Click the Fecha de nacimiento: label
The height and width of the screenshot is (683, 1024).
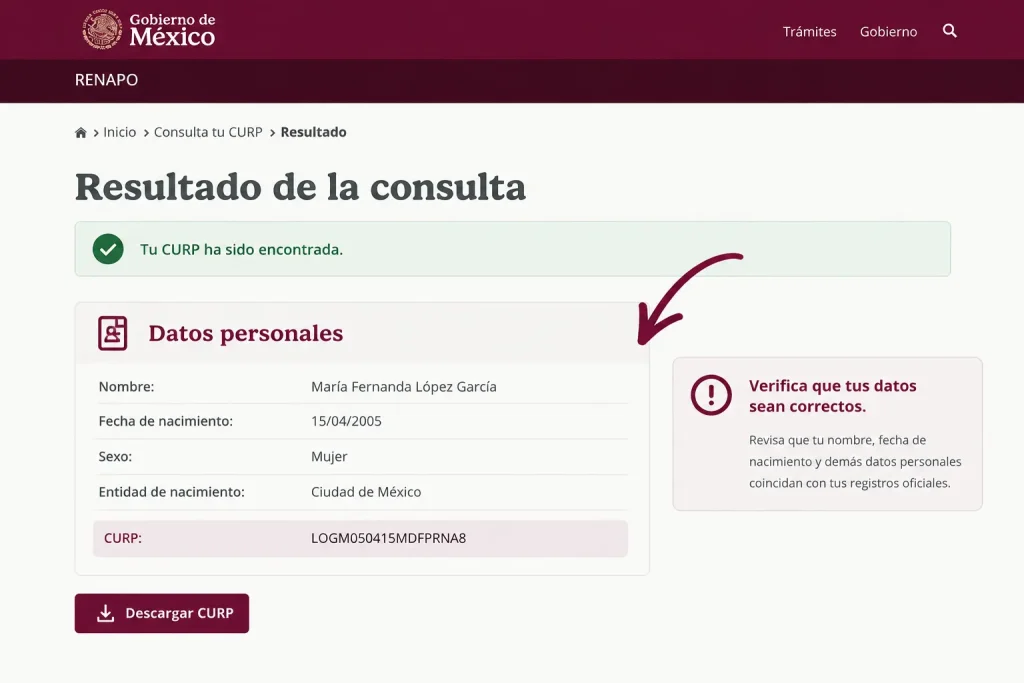point(166,421)
